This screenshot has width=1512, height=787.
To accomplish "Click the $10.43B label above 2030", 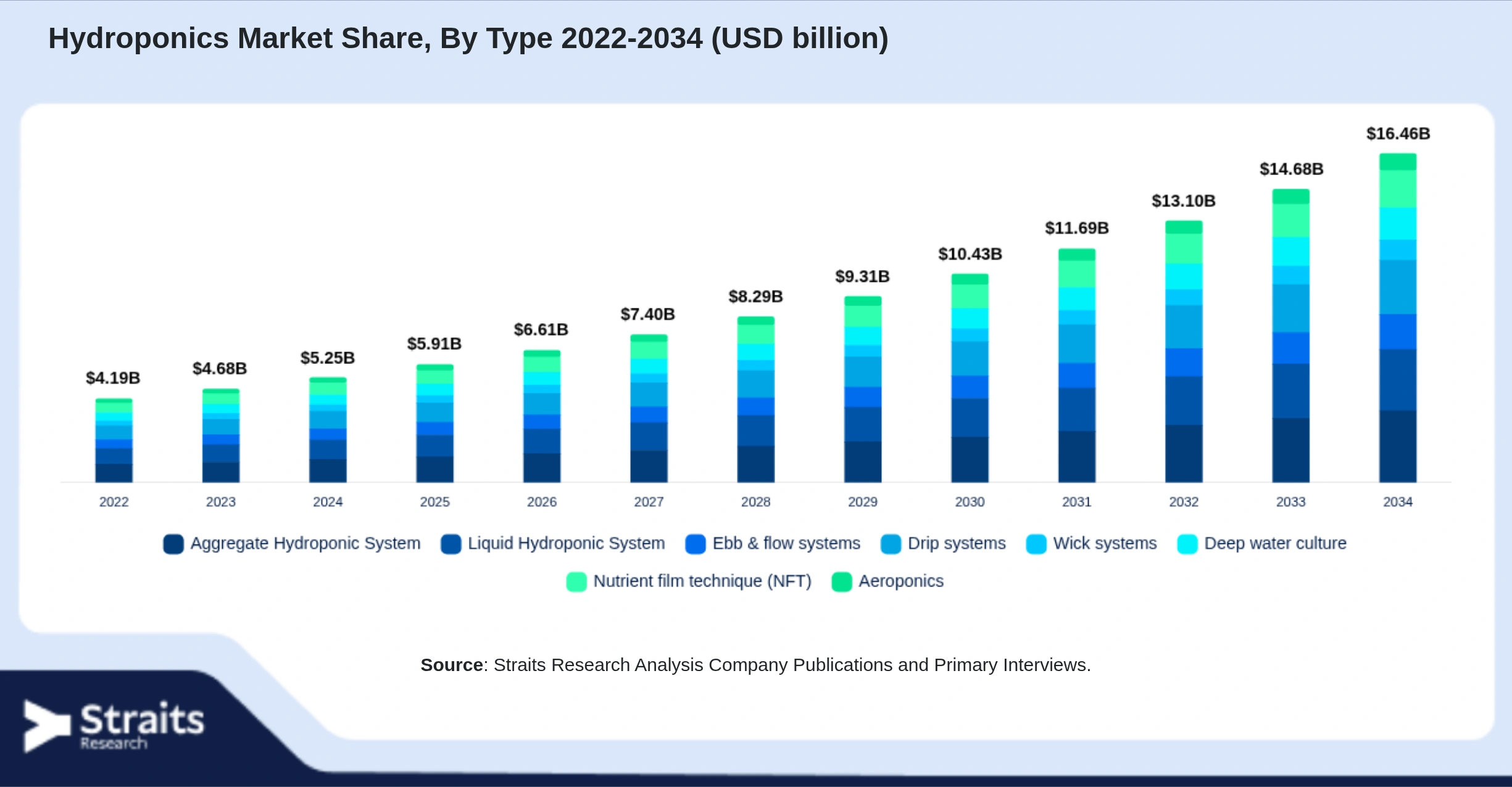I will click(970, 254).
